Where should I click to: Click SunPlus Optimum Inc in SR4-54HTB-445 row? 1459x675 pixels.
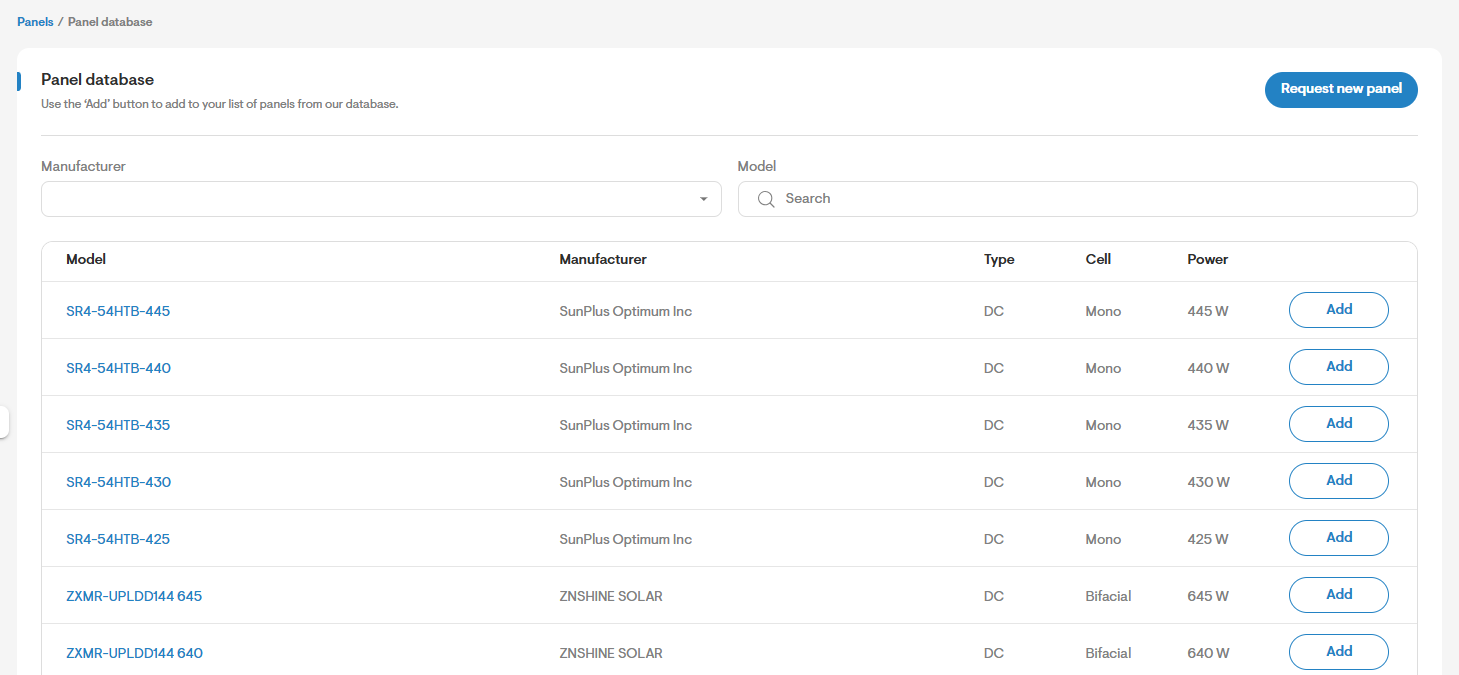coord(626,311)
